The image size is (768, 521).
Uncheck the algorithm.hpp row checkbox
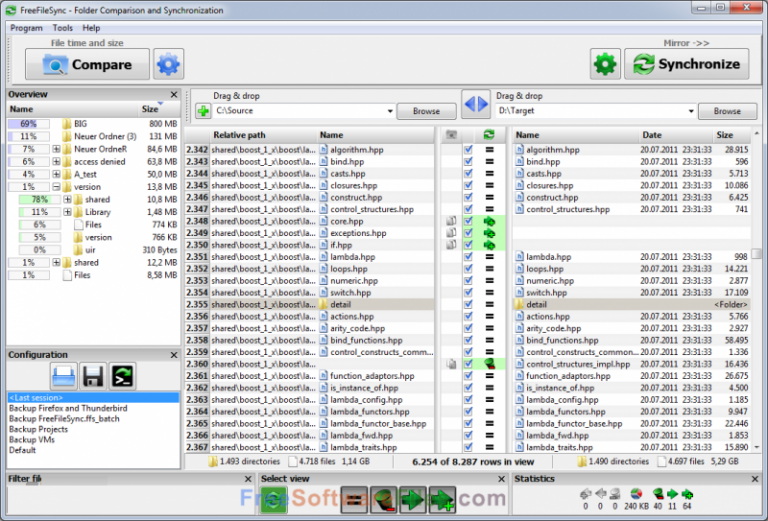click(x=468, y=150)
